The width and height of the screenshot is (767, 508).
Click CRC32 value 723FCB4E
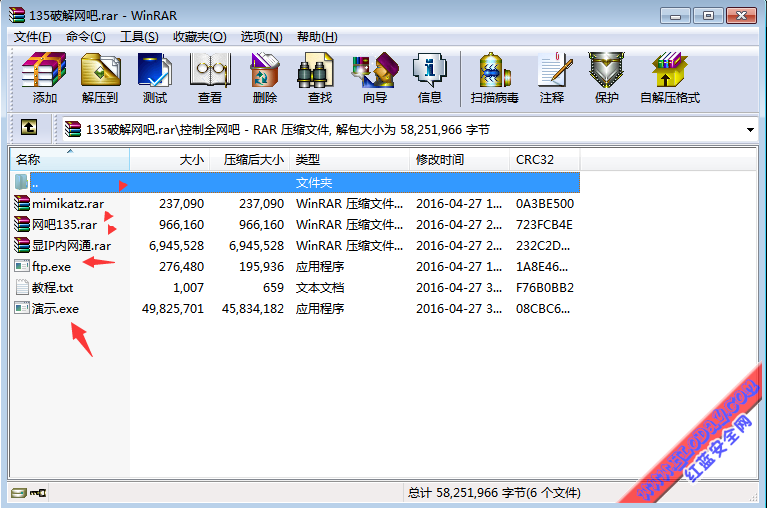(544, 224)
